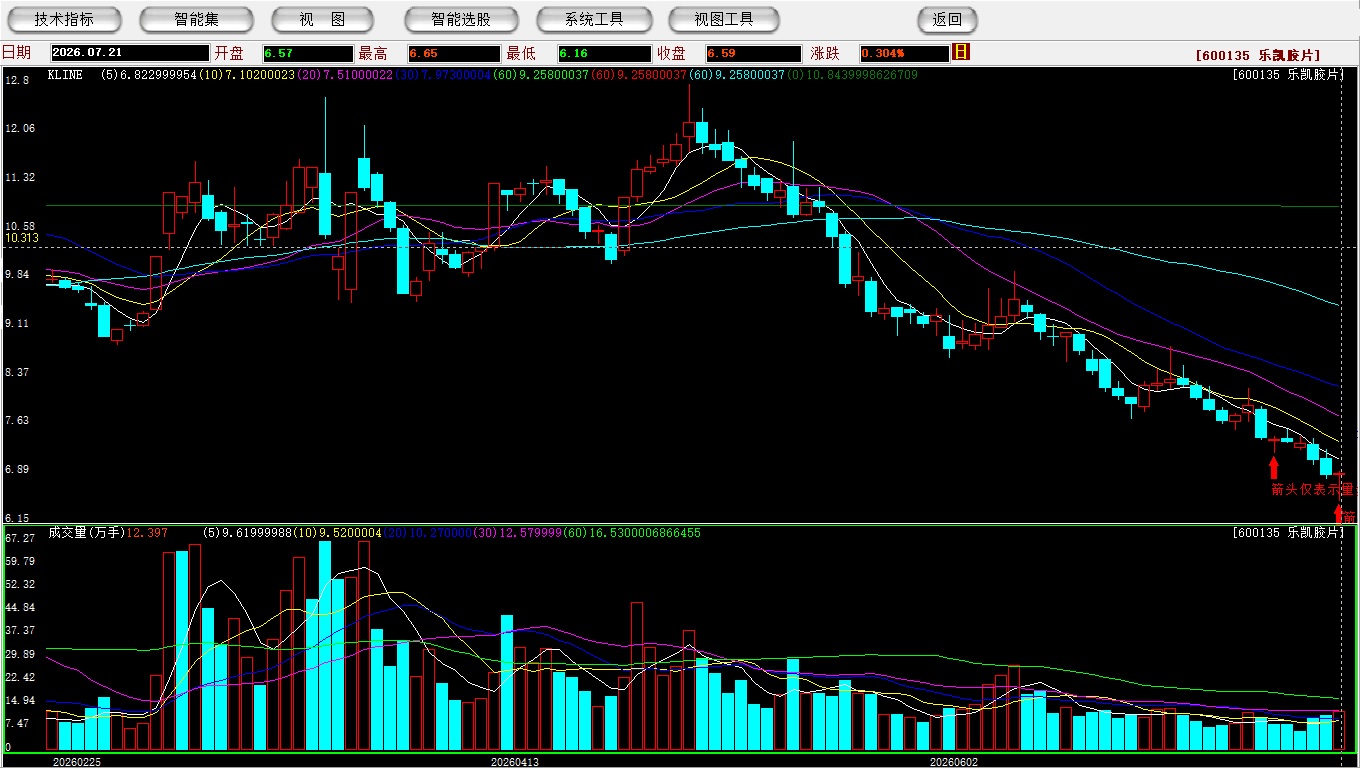The image size is (1360, 768).
Task: Click the 技术指标 button
Action: 64,19
